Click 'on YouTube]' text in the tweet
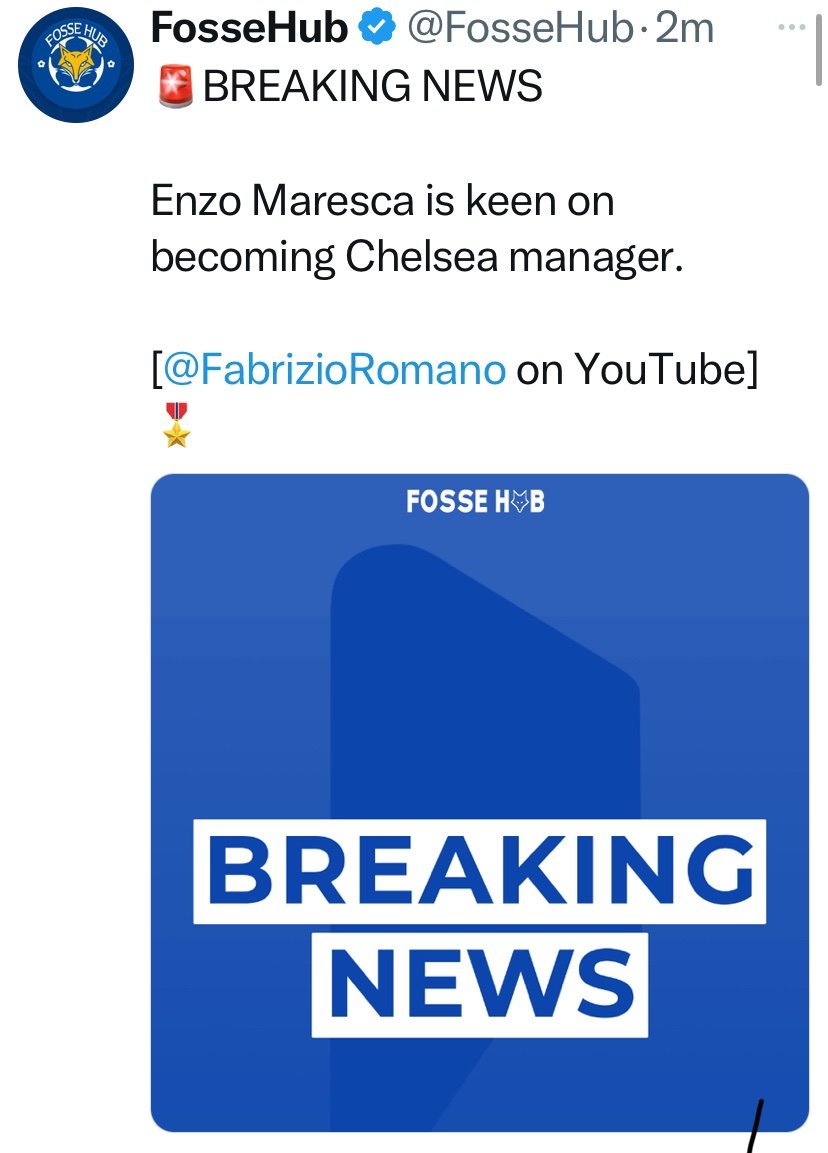 (637, 368)
